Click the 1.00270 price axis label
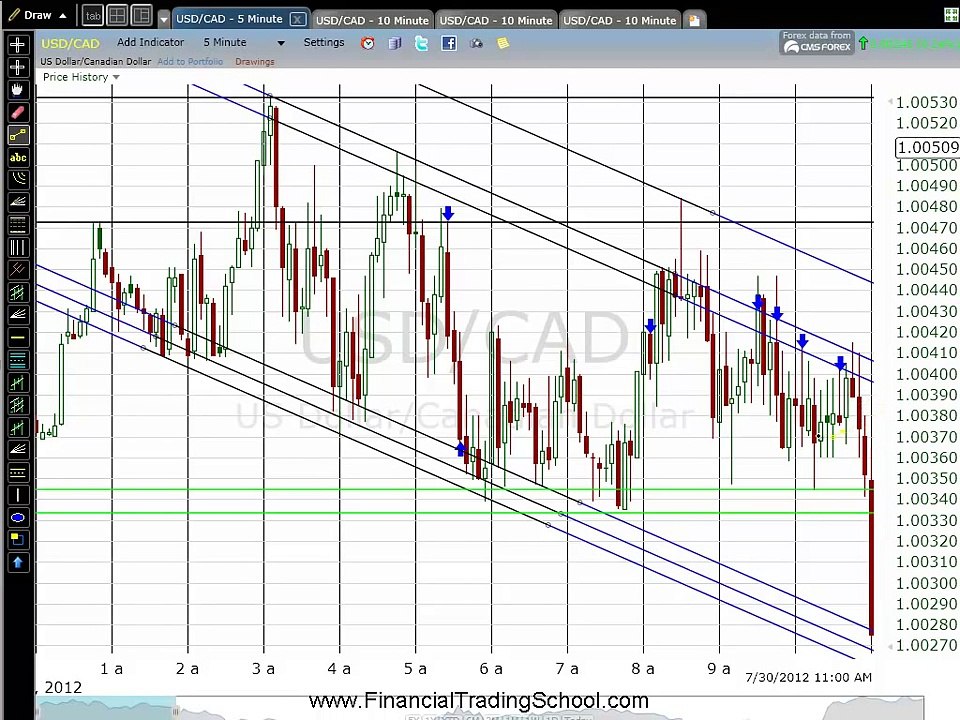The width and height of the screenshot is (960, 720). [926, 645]
